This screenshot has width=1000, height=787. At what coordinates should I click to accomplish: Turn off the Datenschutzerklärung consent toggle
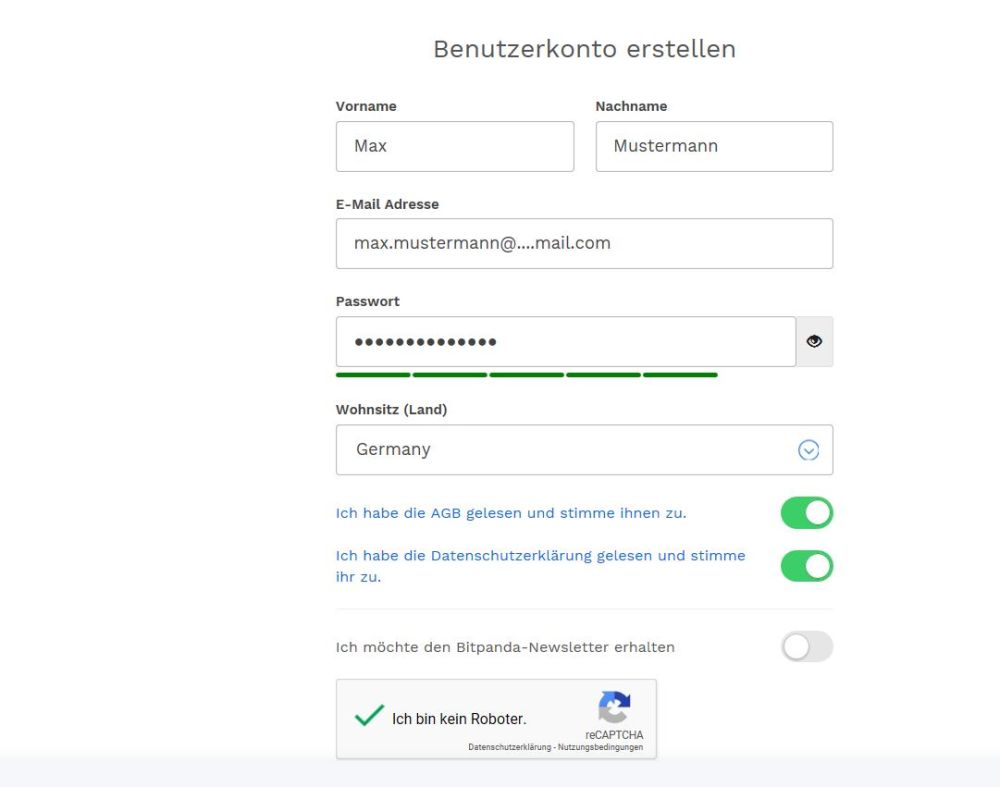[x=807, y=566]
